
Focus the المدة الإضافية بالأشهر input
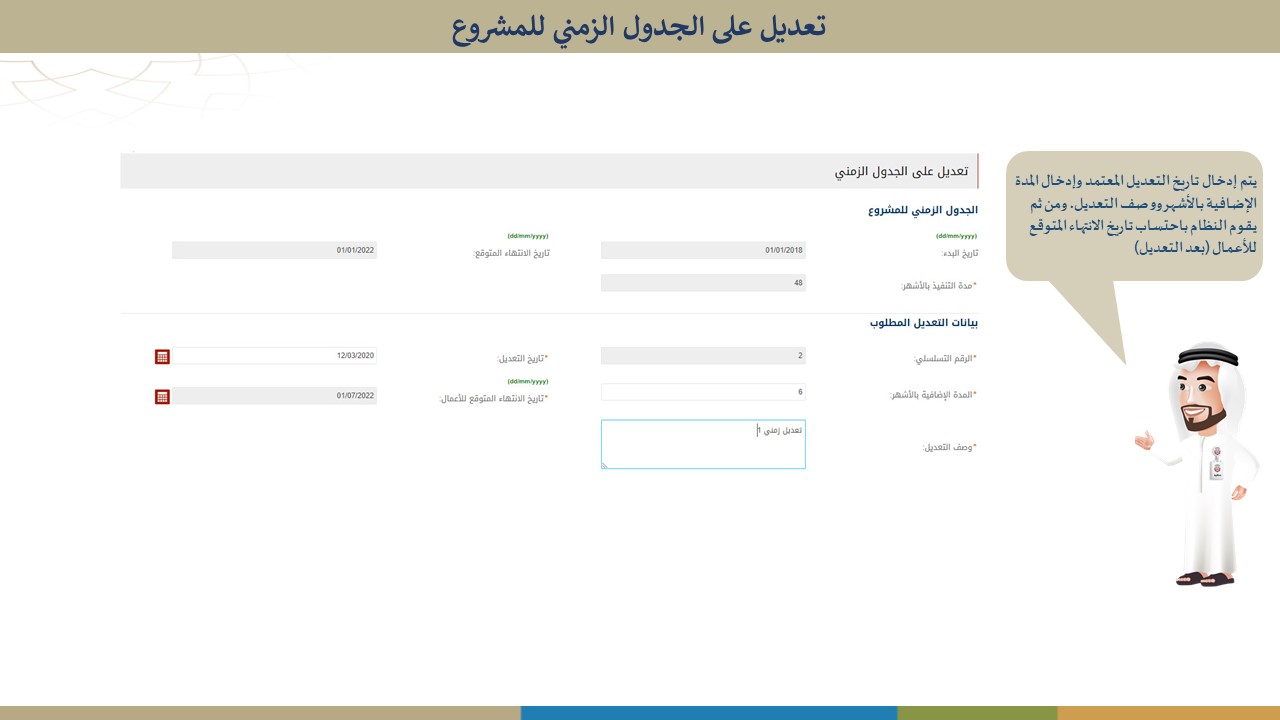[703, 392]
